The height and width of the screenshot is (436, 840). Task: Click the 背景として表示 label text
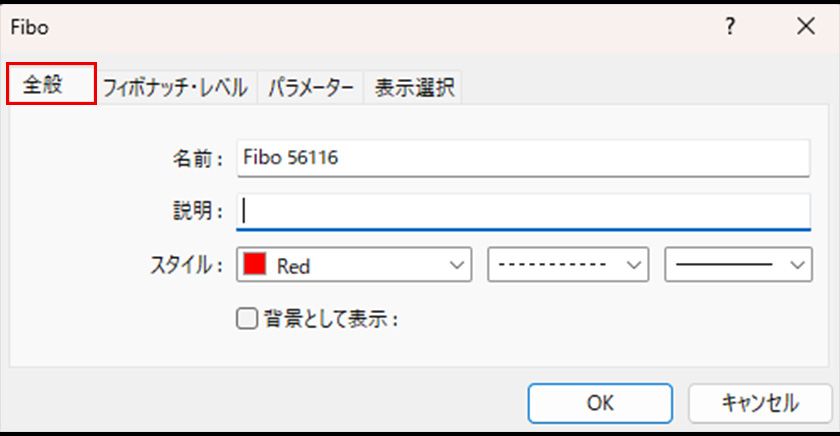click(x=330, y=320)
